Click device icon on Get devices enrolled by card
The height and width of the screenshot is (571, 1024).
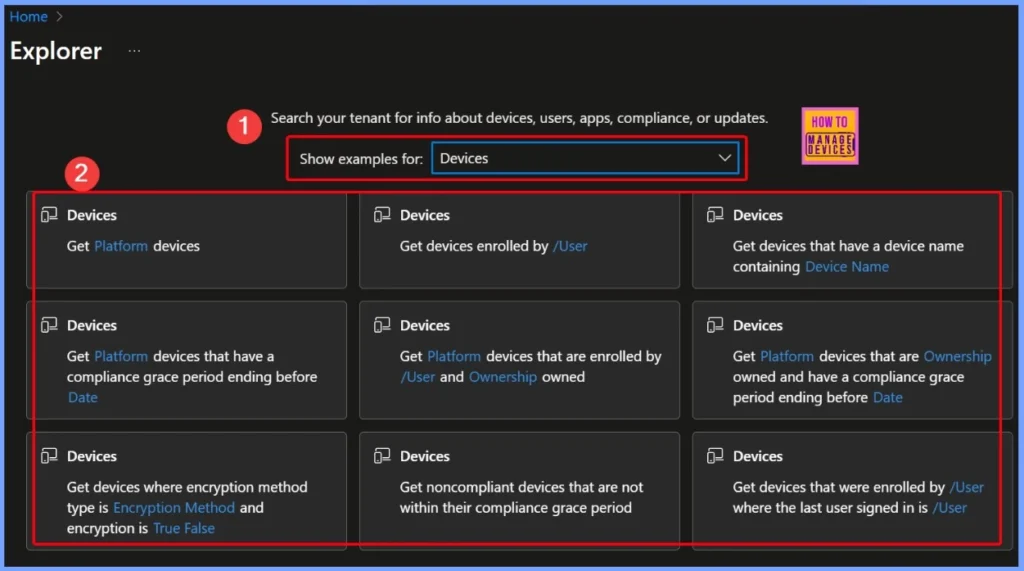click(x=382, y=214)
